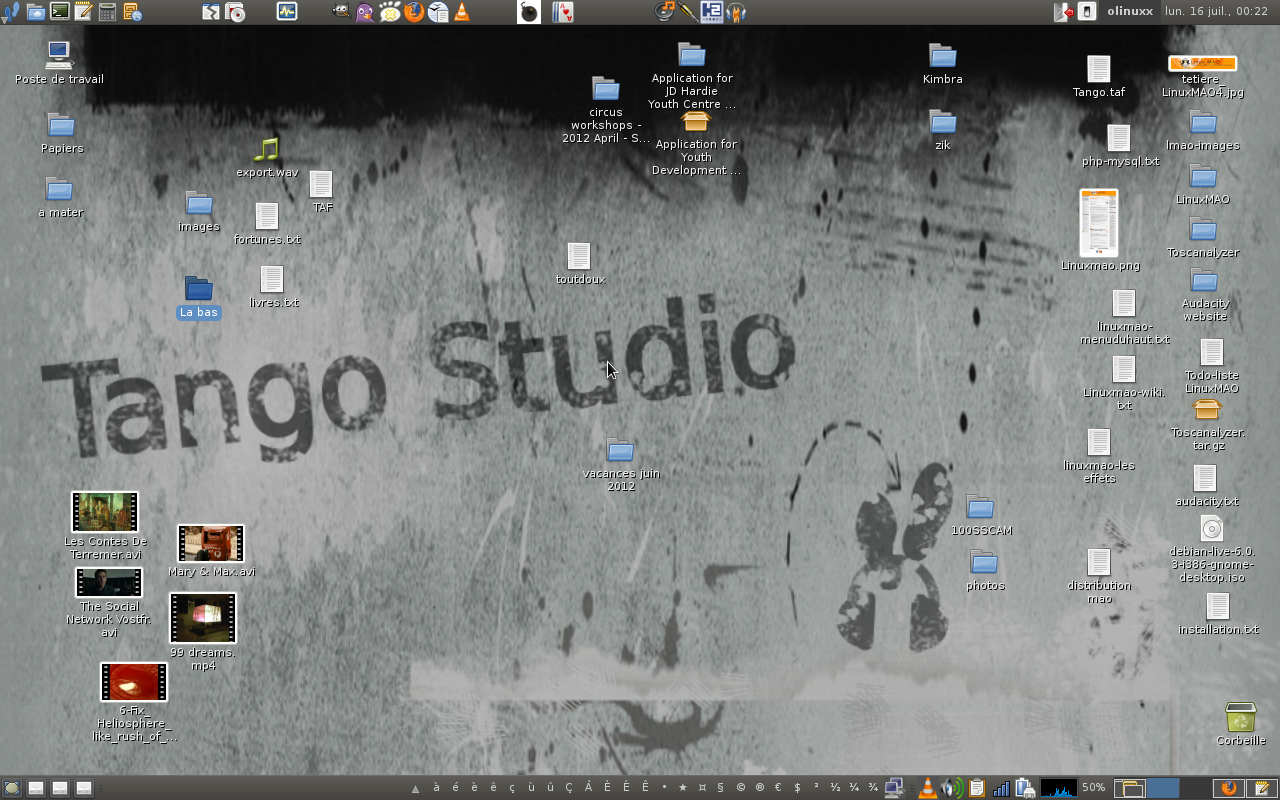Open Pidgin messenger launcher

tap(365, 12)
